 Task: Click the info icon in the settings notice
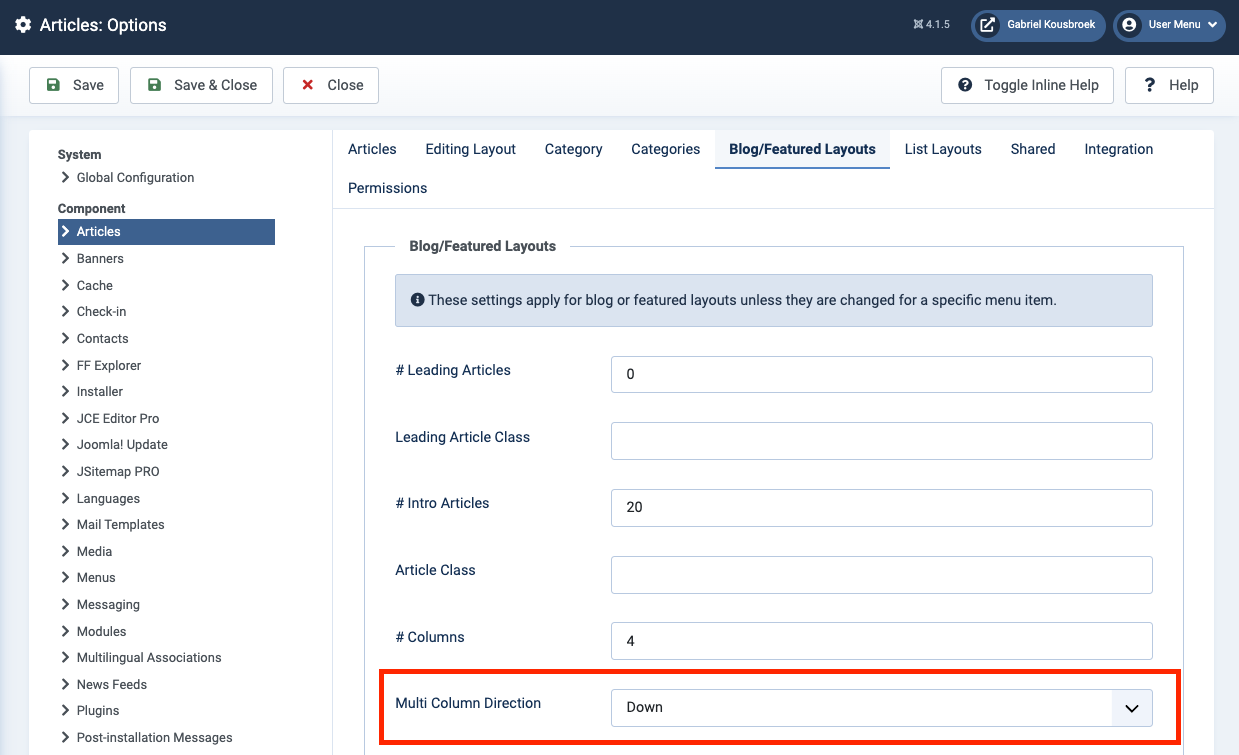click(x=417, y=300)
